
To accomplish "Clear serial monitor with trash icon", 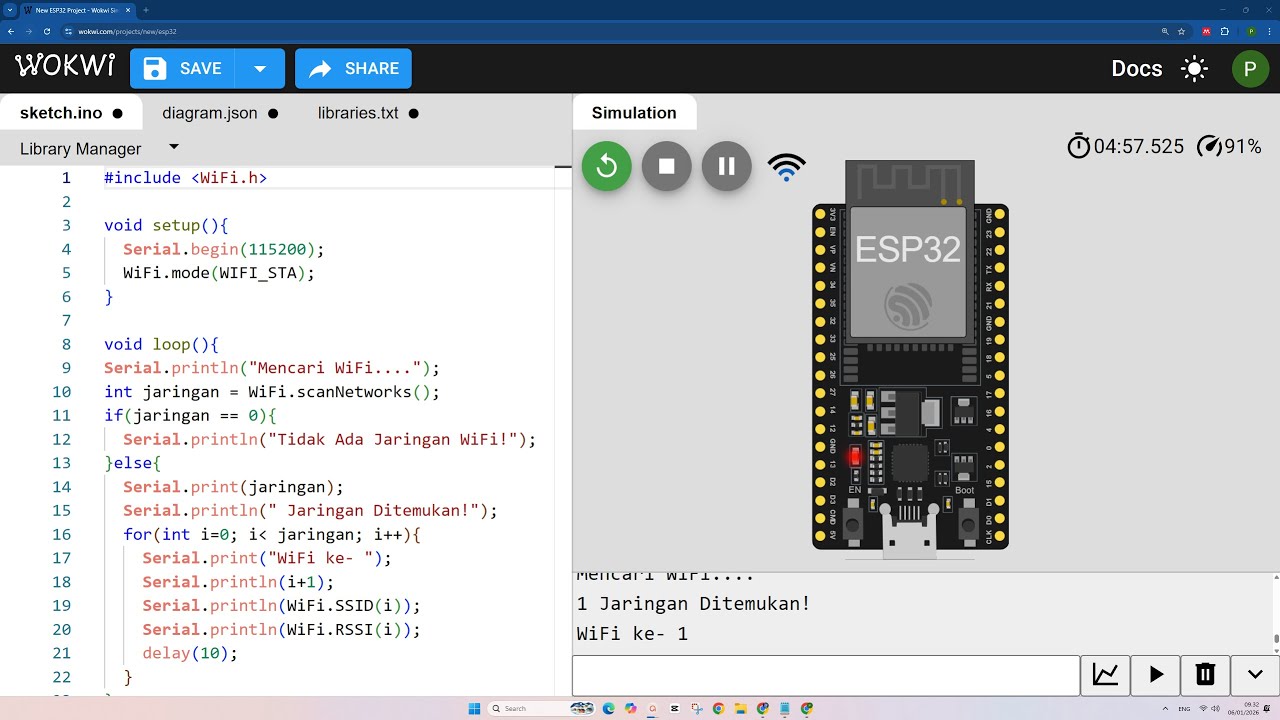I will point(1206,675).
